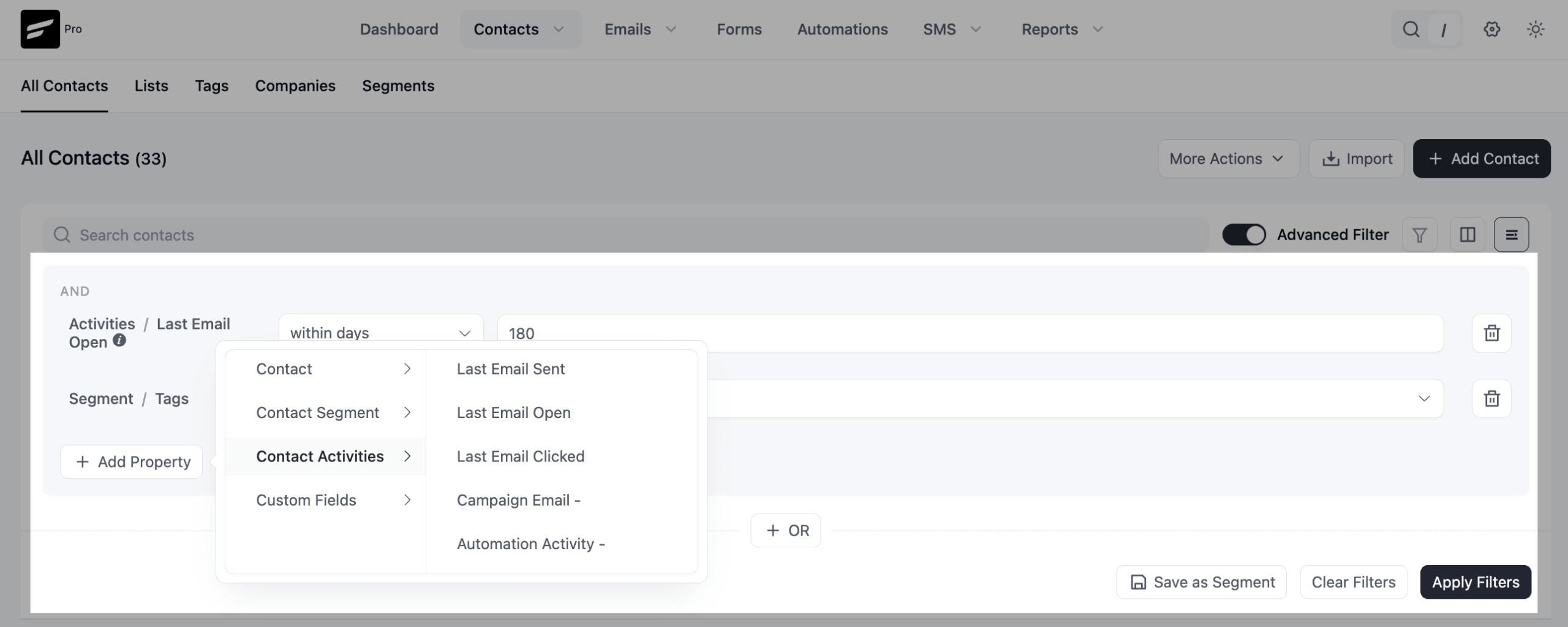
Task: Expand the Custom Fields submenu
Action: pos(325,500)
